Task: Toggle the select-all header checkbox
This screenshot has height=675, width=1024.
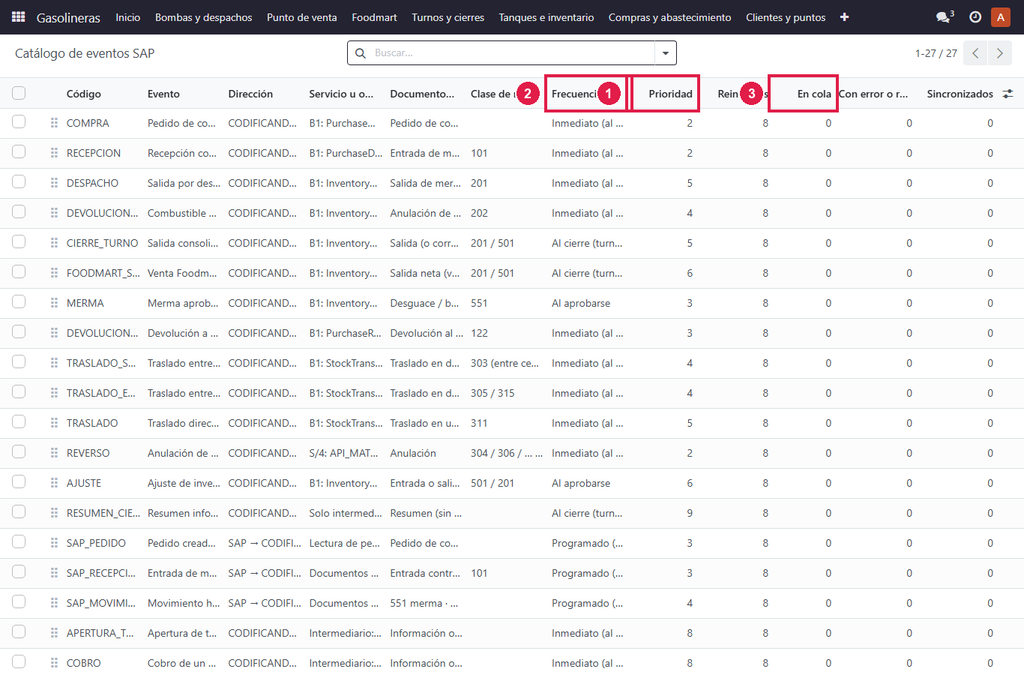Action: (19, 93)
